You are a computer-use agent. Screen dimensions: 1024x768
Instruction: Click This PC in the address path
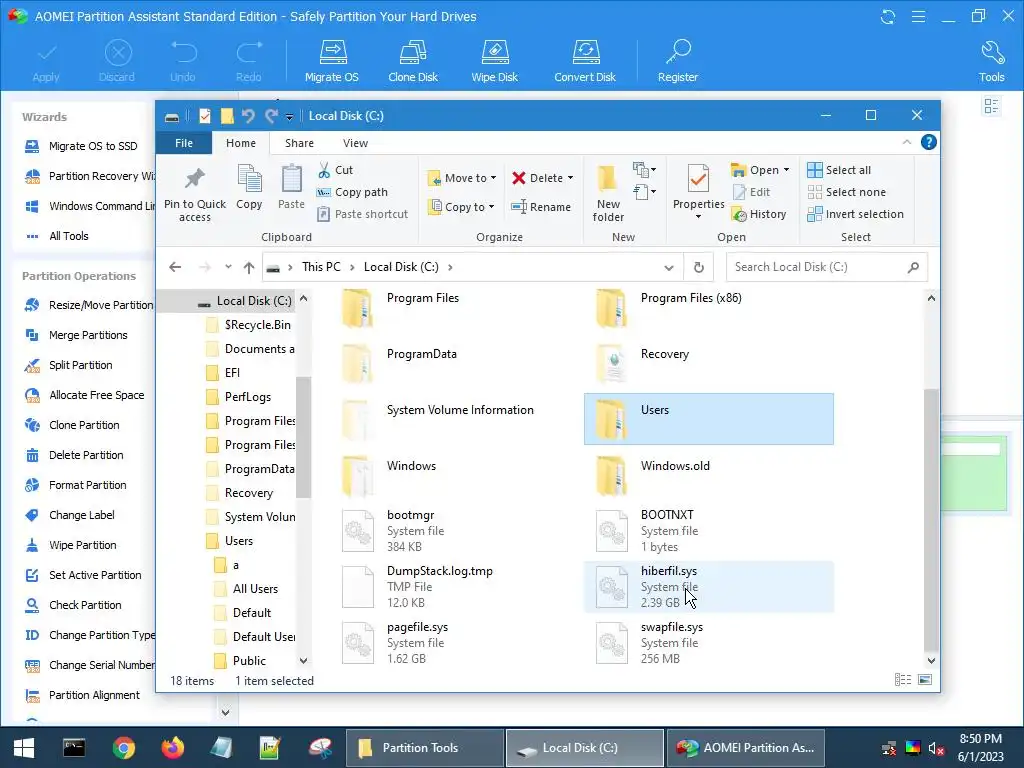click(x=321, y=267)
